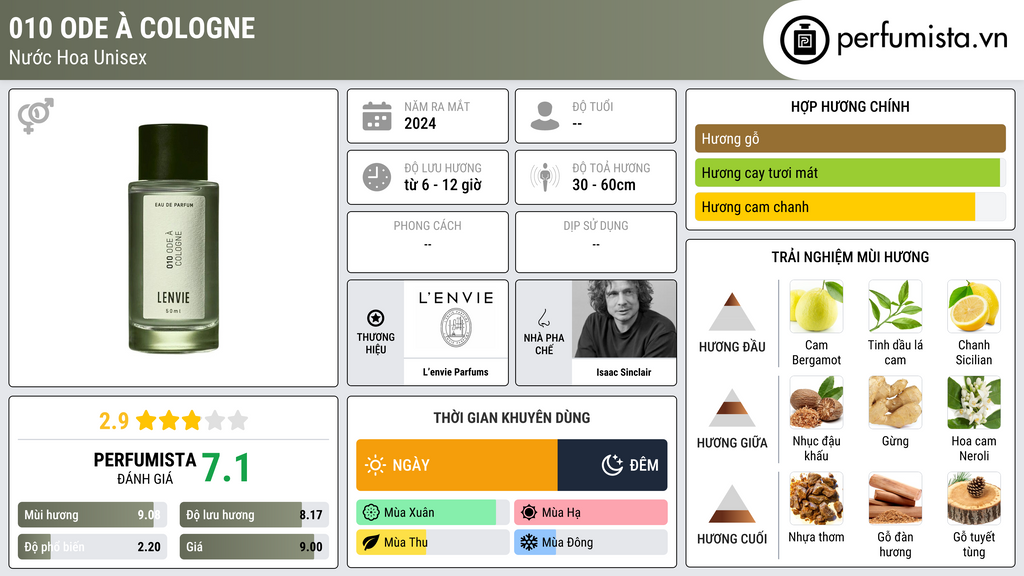Open the Isaac Sinclair perfumer link
Image resolution: width=1024 pixels, height=576 pixels.
pos(624,372)
